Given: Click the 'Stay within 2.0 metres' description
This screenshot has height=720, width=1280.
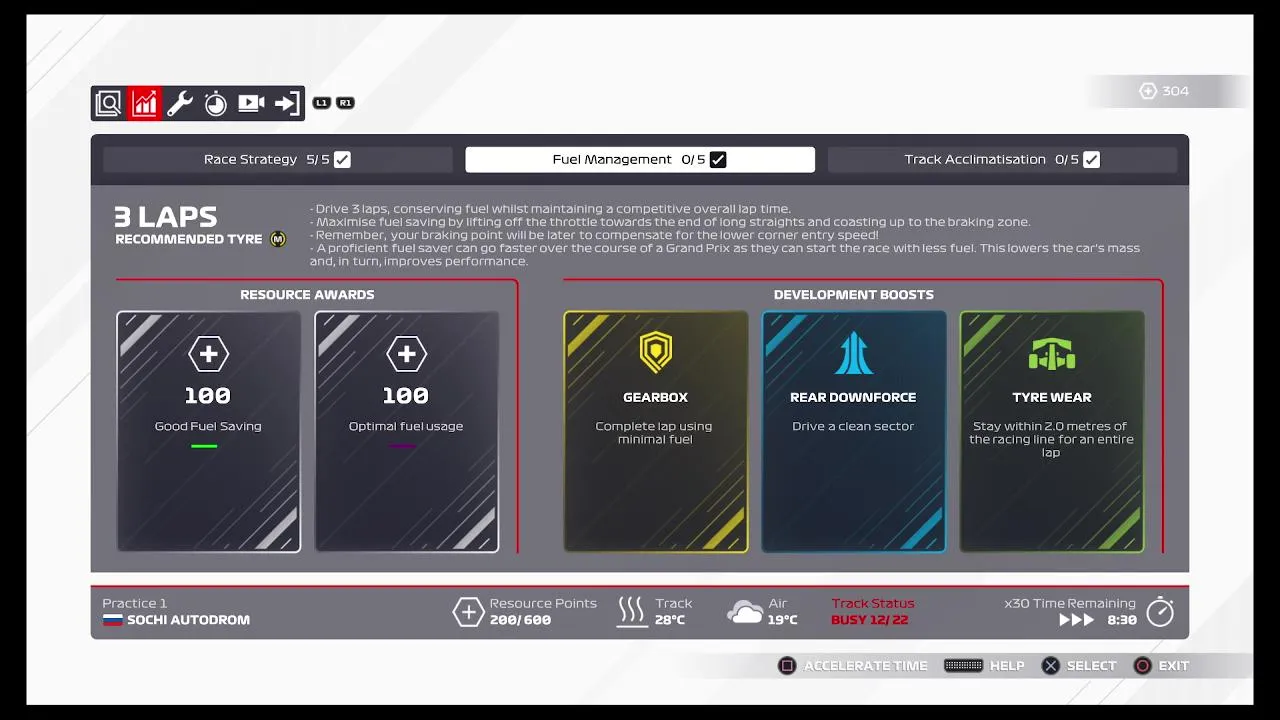Looking at the screenshot, I should coord(1051,439).
